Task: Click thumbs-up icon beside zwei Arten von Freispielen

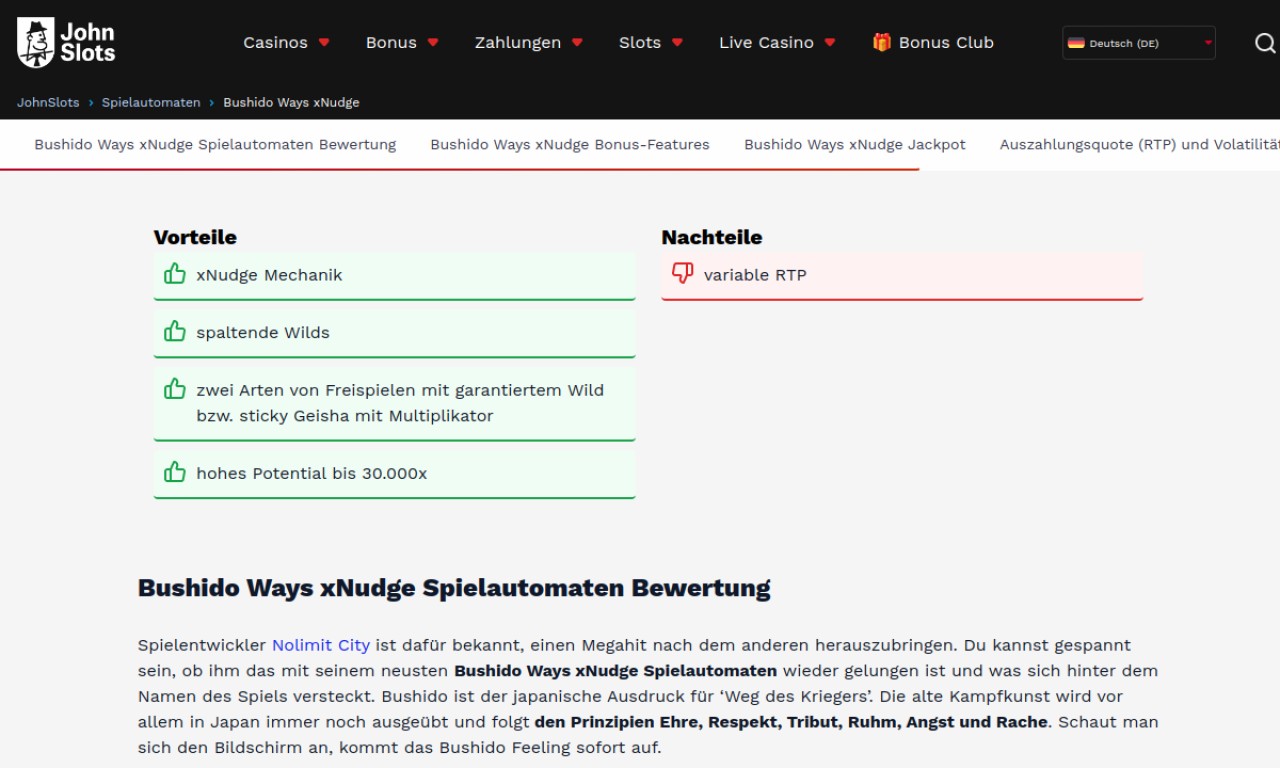Action: tap(175, 389)
